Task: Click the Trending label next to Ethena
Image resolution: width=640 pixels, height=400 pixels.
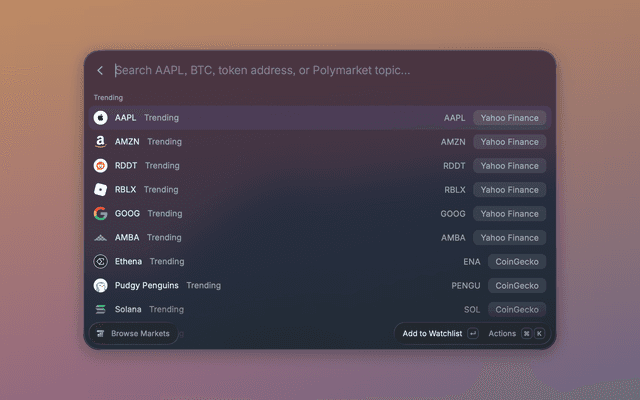Action: pos(167,261)
